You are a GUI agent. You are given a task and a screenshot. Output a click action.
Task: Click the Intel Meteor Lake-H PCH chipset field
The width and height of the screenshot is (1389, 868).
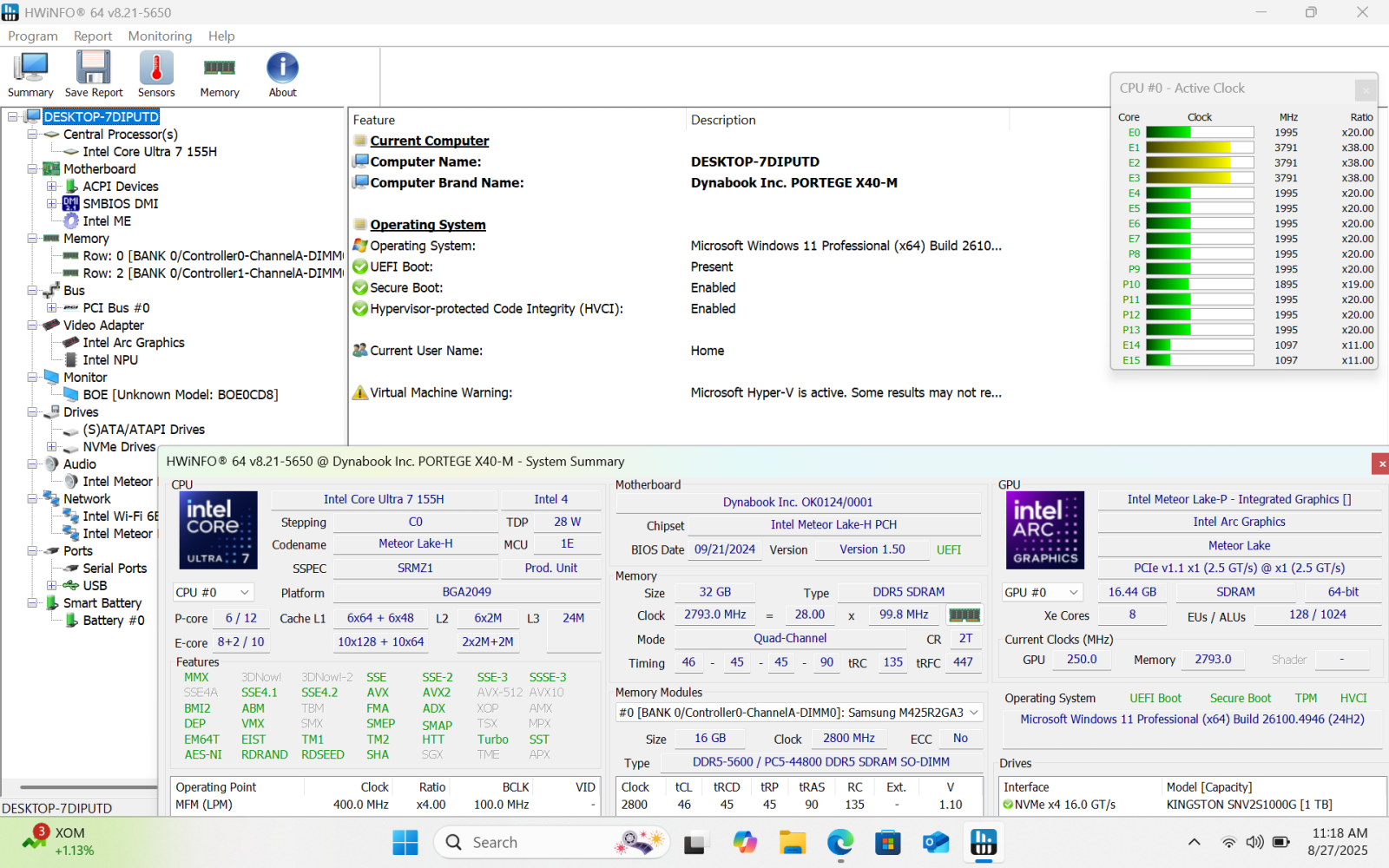tap(833, 524)
